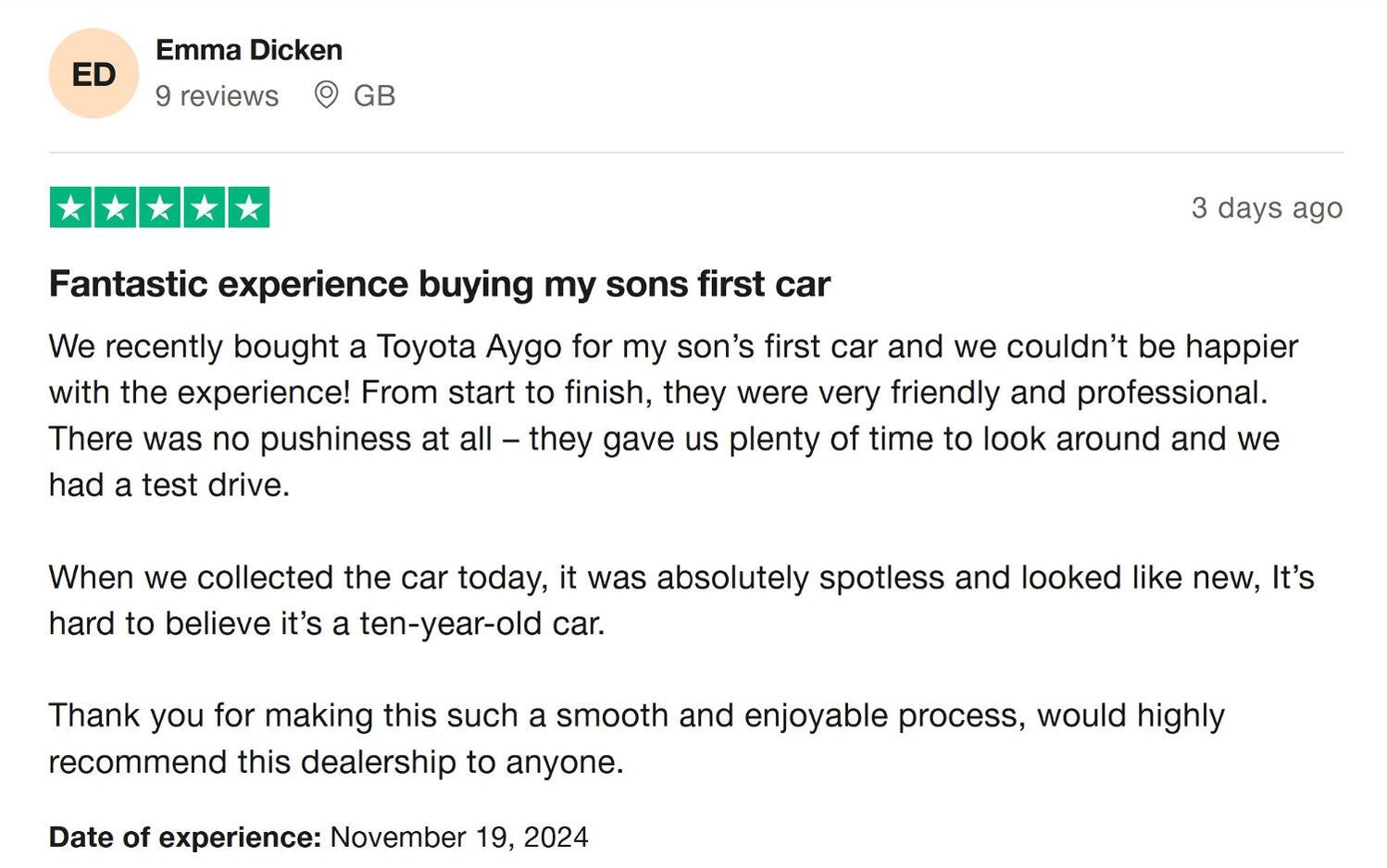Click the fourth green rating star
1387x868 pixels.
(x=204, y=207)
